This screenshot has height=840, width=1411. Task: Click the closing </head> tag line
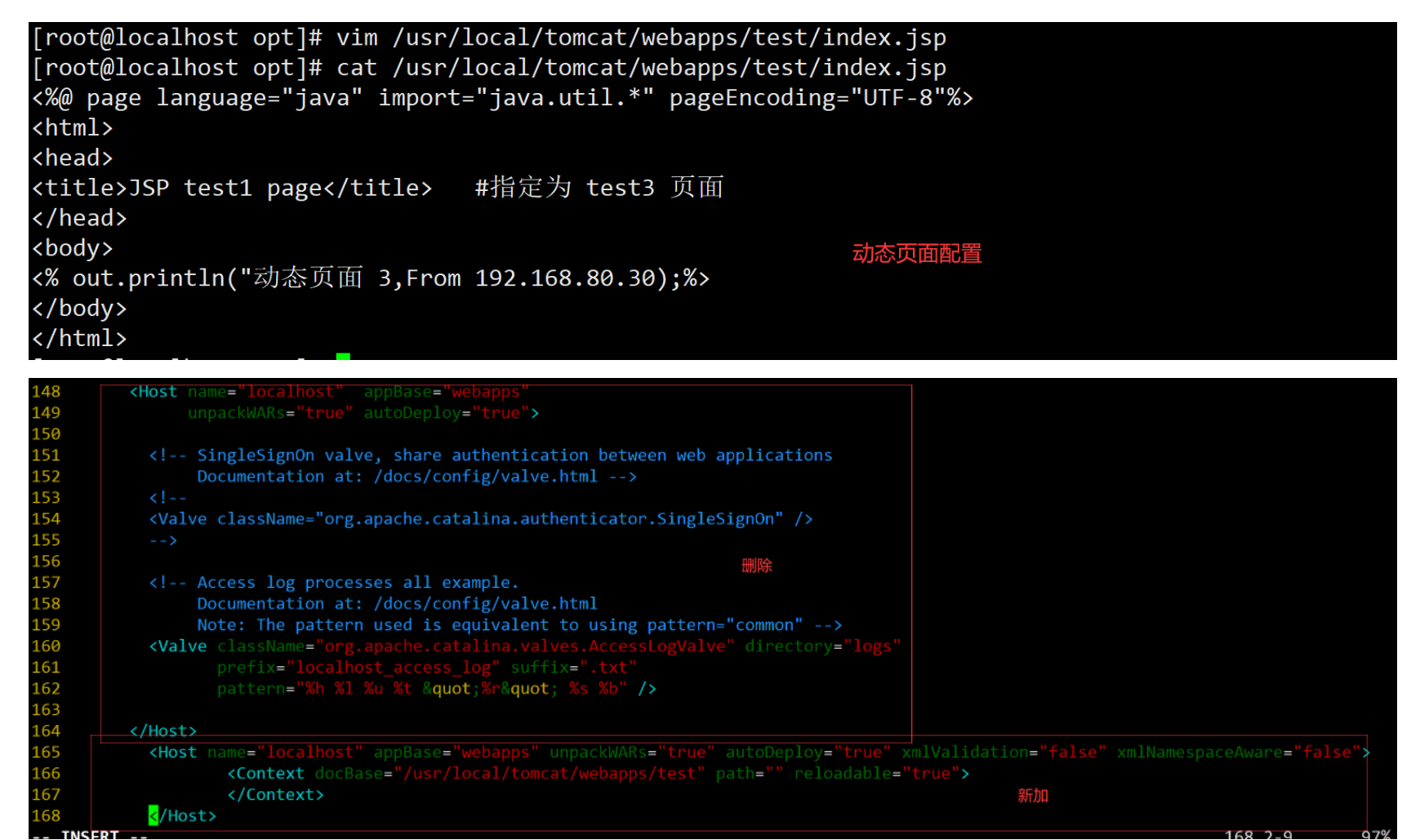coord(79,218)
